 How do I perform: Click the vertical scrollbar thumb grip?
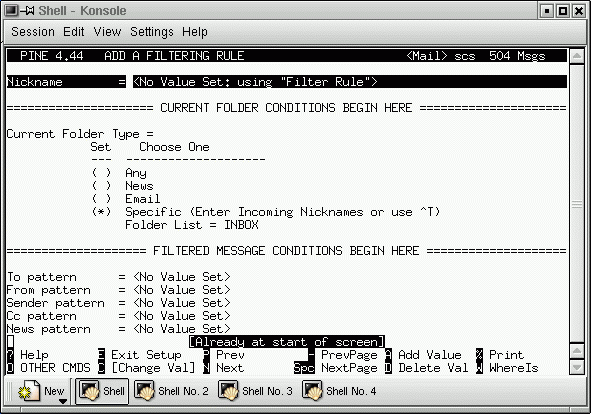(x=577, y=204)
